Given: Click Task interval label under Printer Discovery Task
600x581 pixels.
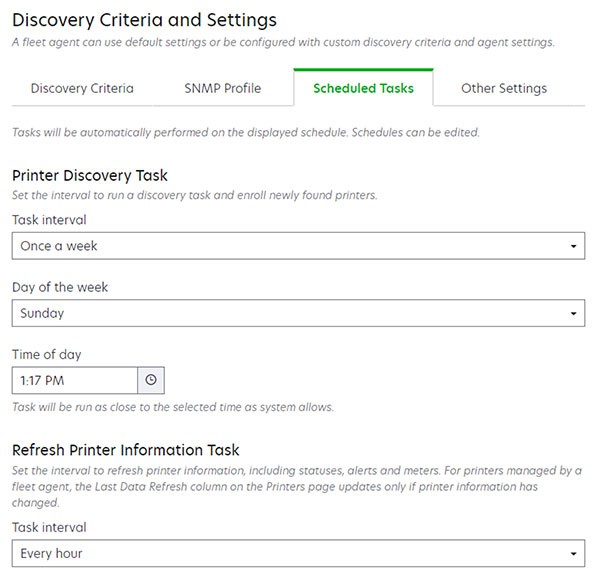Looking at the screenshot, I should (x=49, y=219).
